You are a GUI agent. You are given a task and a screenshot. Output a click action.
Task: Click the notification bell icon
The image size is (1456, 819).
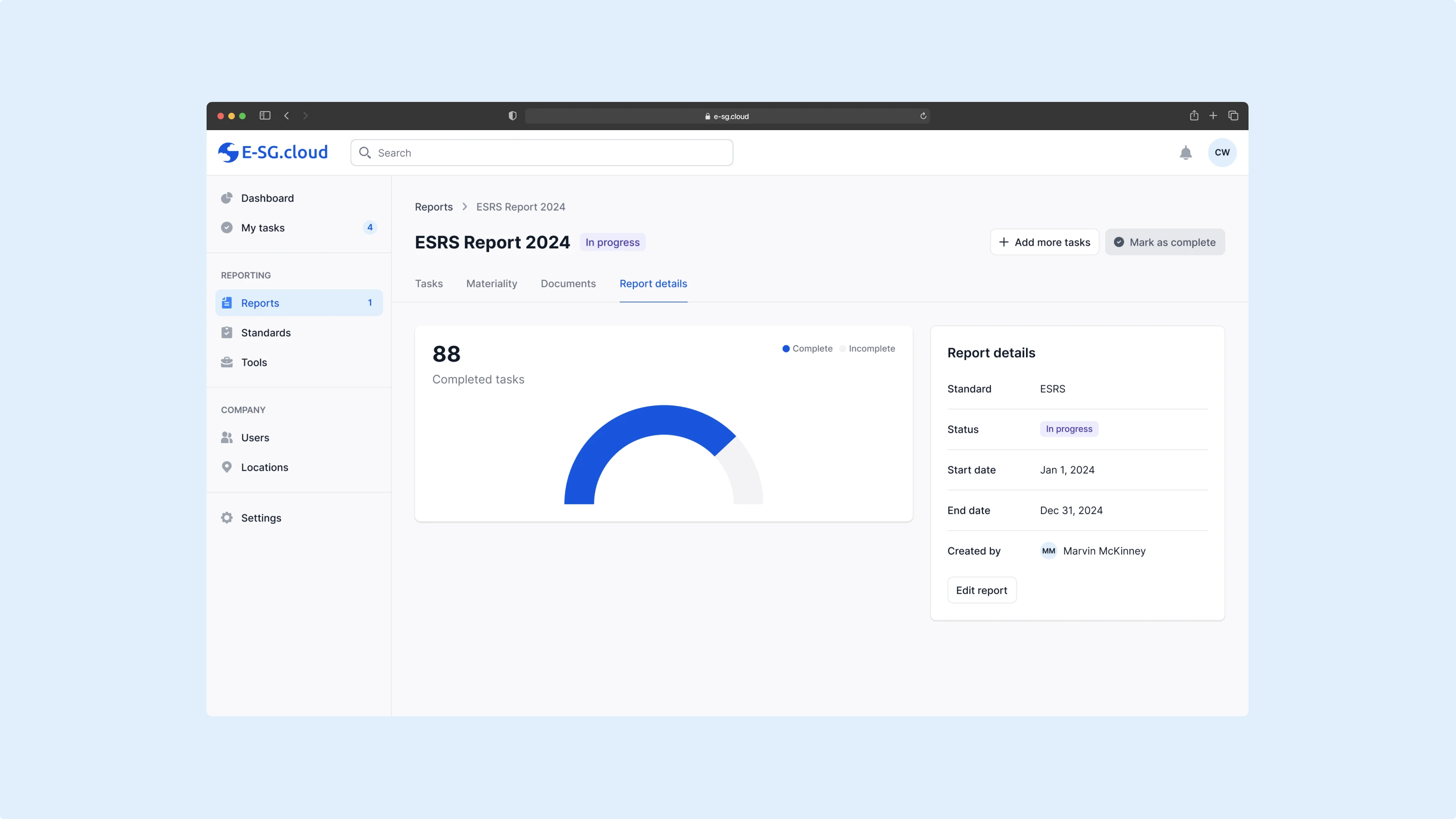[x=1185, y=152]
